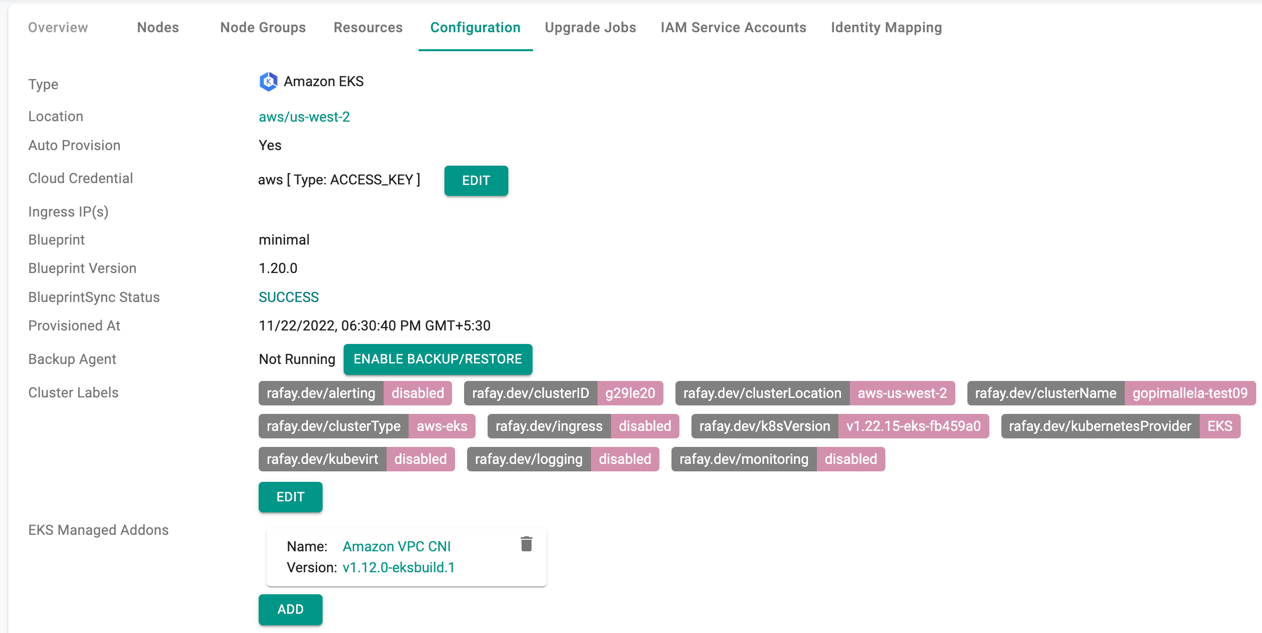The image size is (1262, 633).
Task: Click the disabled value of alerting label
Action: (x=418, y=393)
